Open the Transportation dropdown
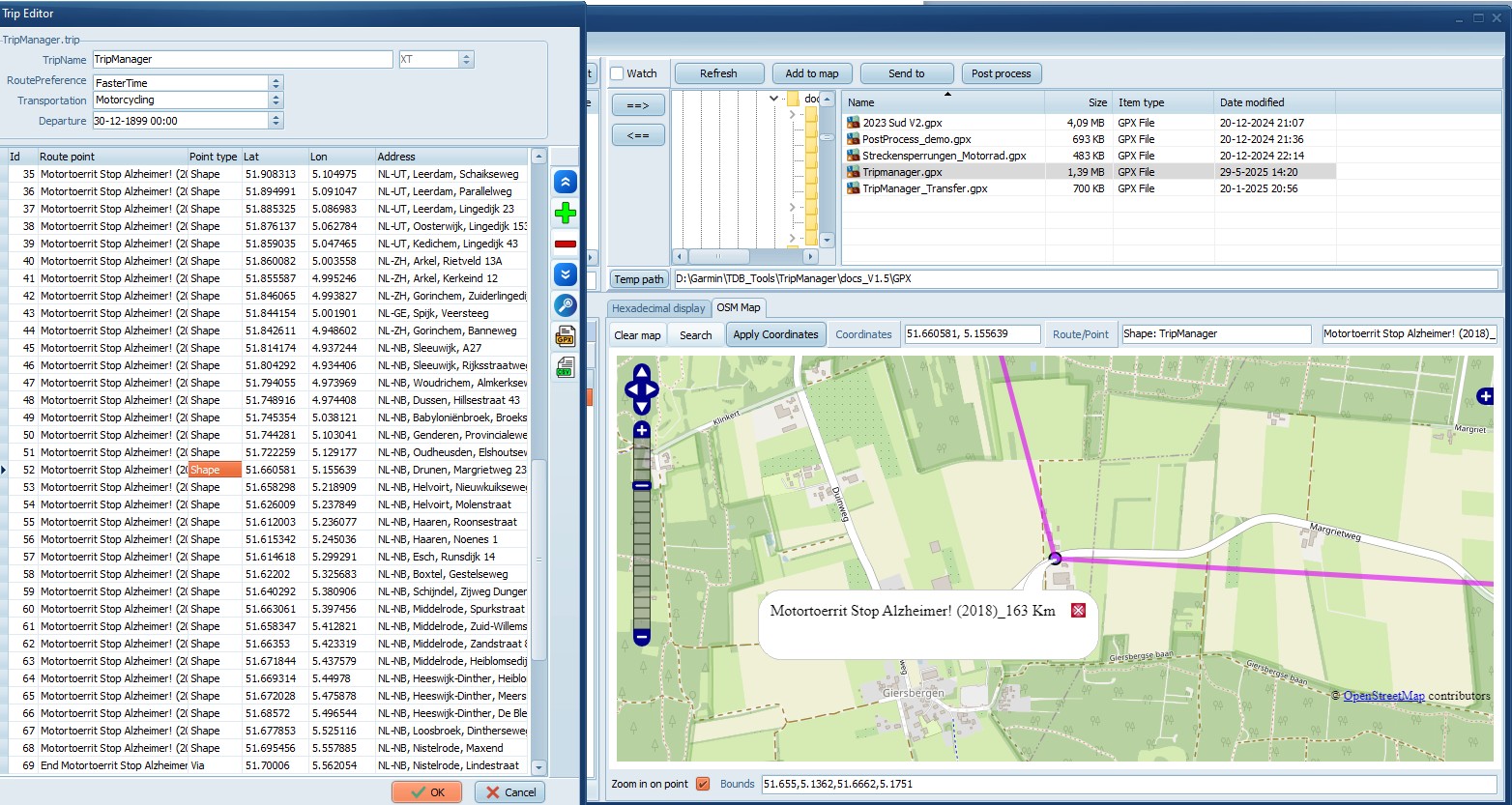Image resolution: width=1512 pixels, height=805 pixels. [x=276, y=101]
